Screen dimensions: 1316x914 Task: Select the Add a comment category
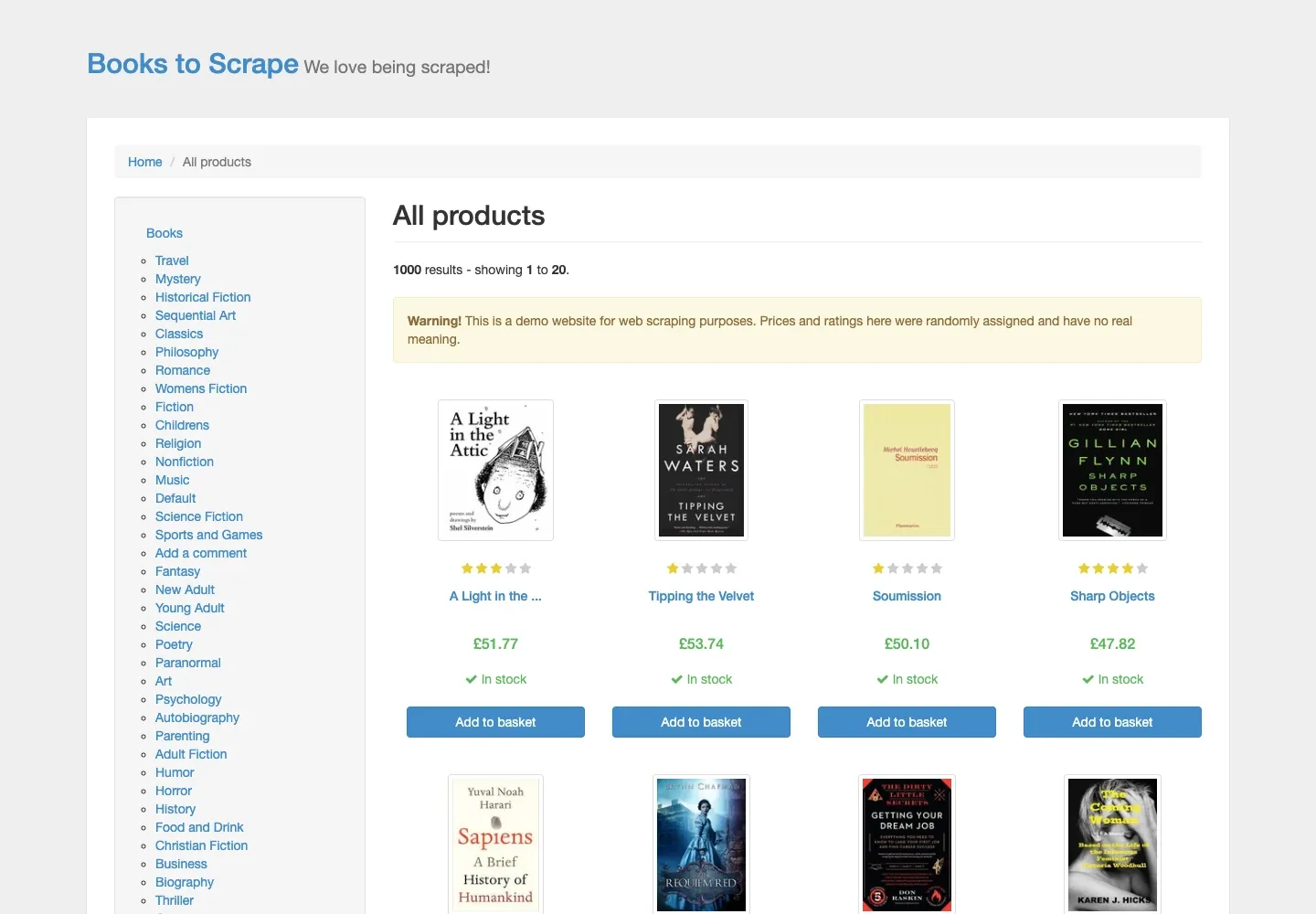[x=201, y=553]
